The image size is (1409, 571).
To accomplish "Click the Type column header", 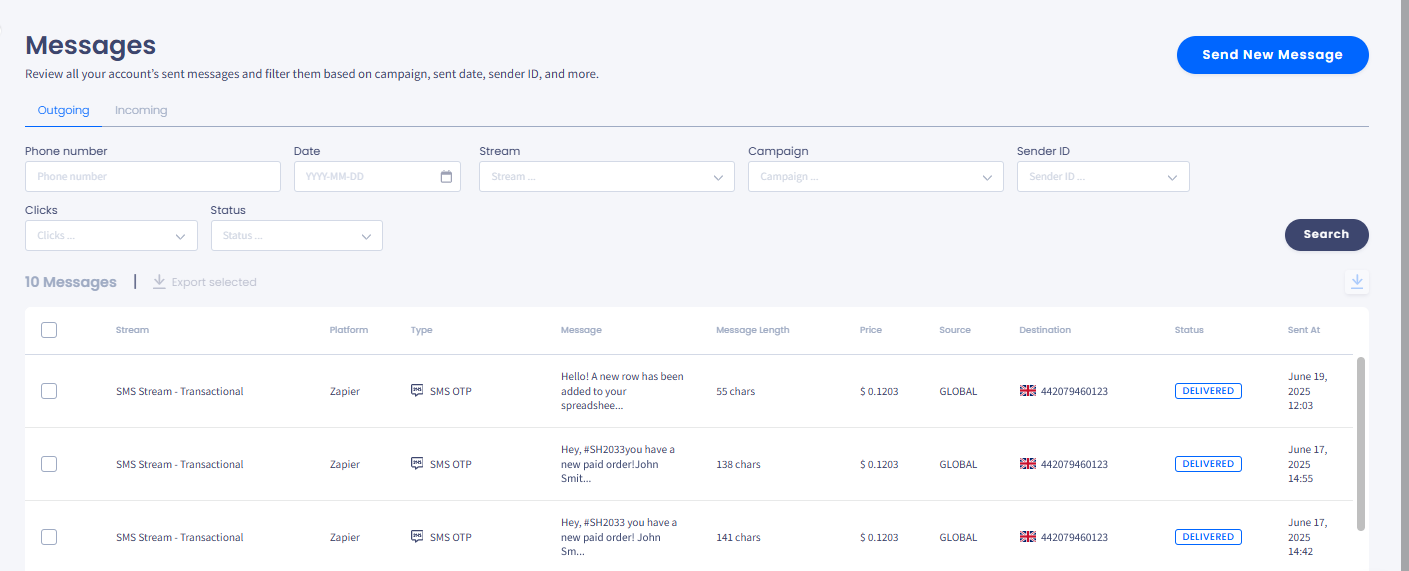I will 421,330.
